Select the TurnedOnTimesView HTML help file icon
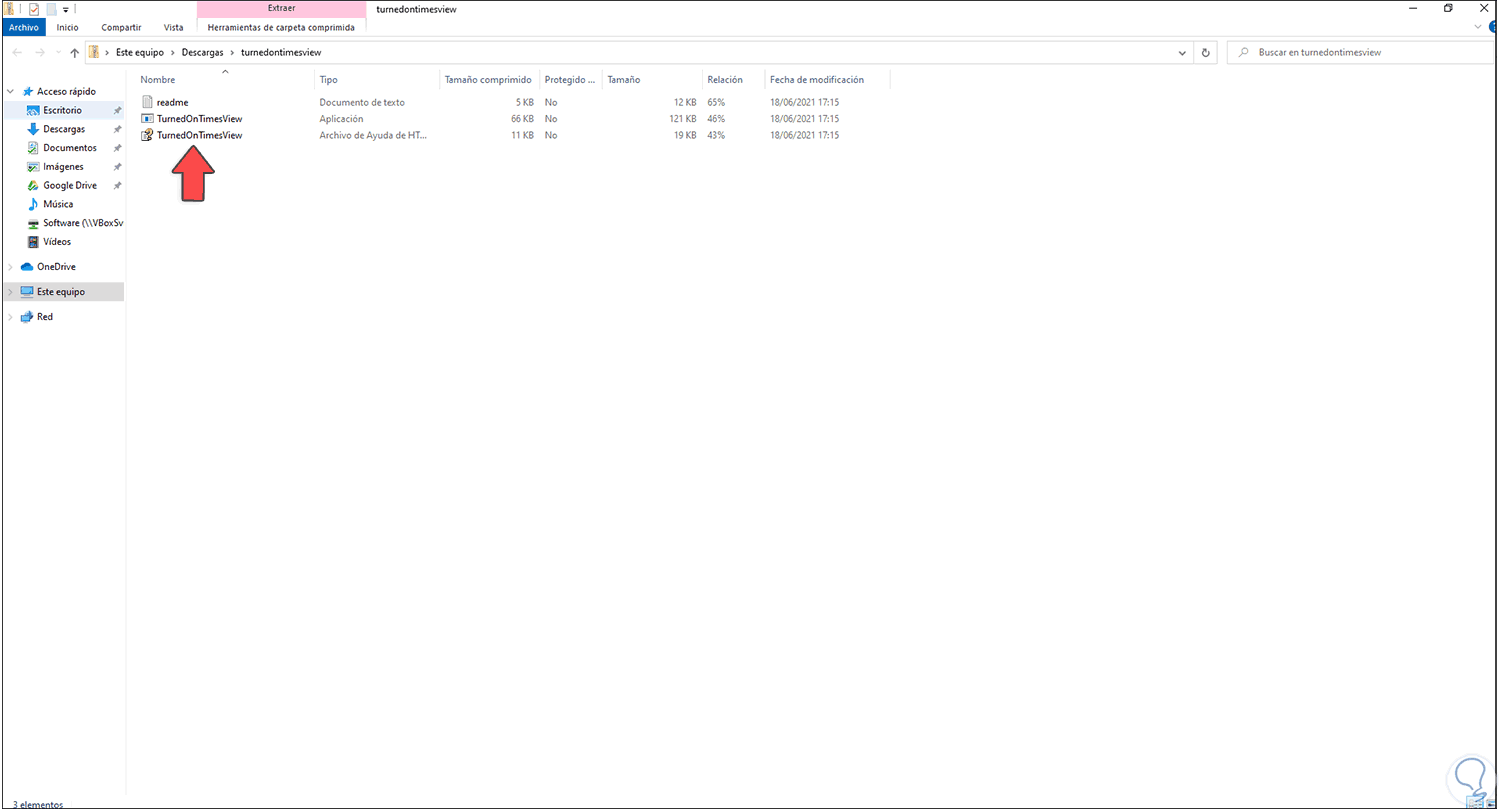The height and width of the screenshot is (809, 1500). [x=147, y=135]
